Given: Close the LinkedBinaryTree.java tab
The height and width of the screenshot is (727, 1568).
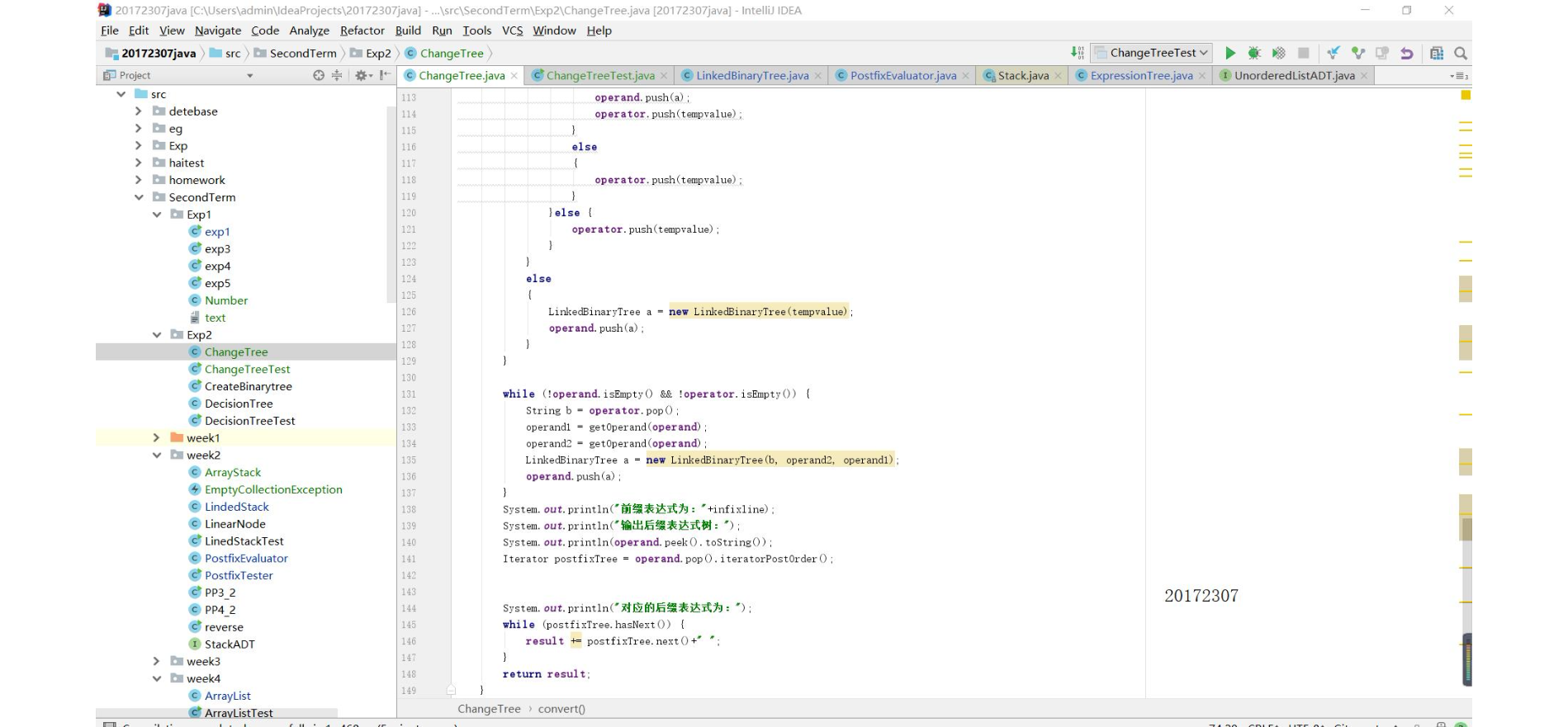Looking at the screenshot, I should point(818,76).
